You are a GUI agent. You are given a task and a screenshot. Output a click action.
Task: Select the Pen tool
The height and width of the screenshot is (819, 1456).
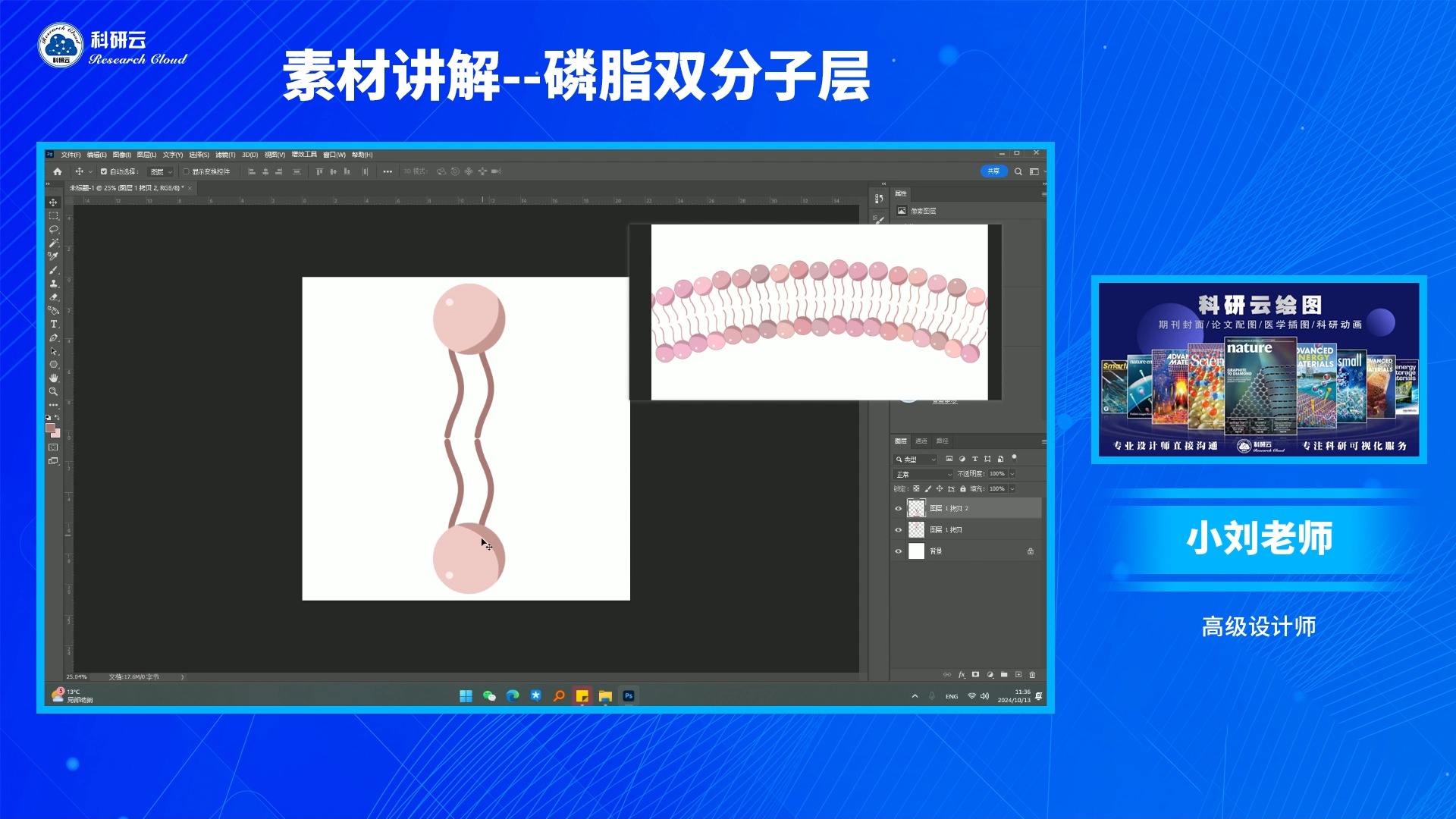point(53,337)
